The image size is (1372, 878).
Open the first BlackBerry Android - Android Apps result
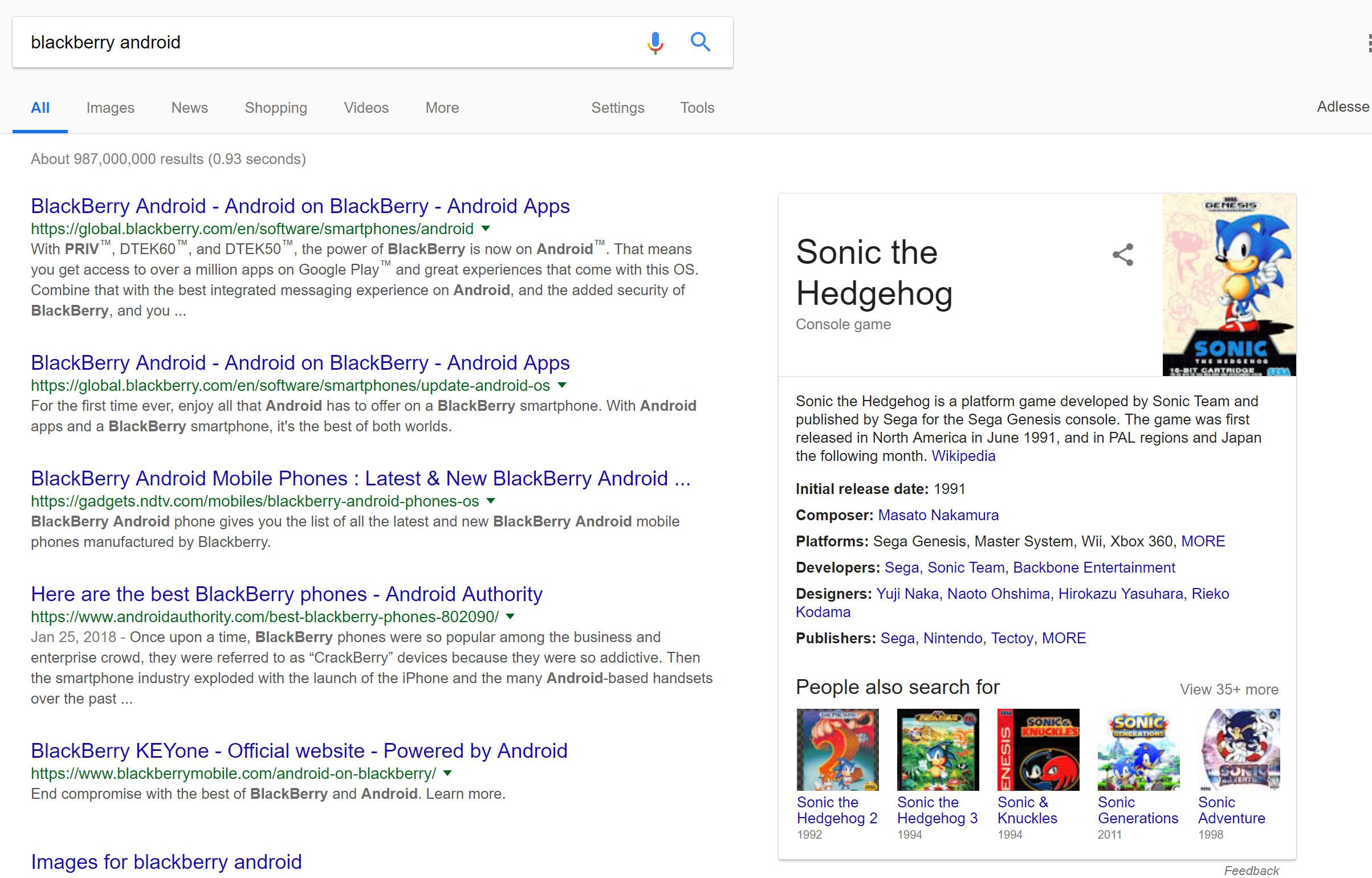pyautogui.click(x=300, y=206)
